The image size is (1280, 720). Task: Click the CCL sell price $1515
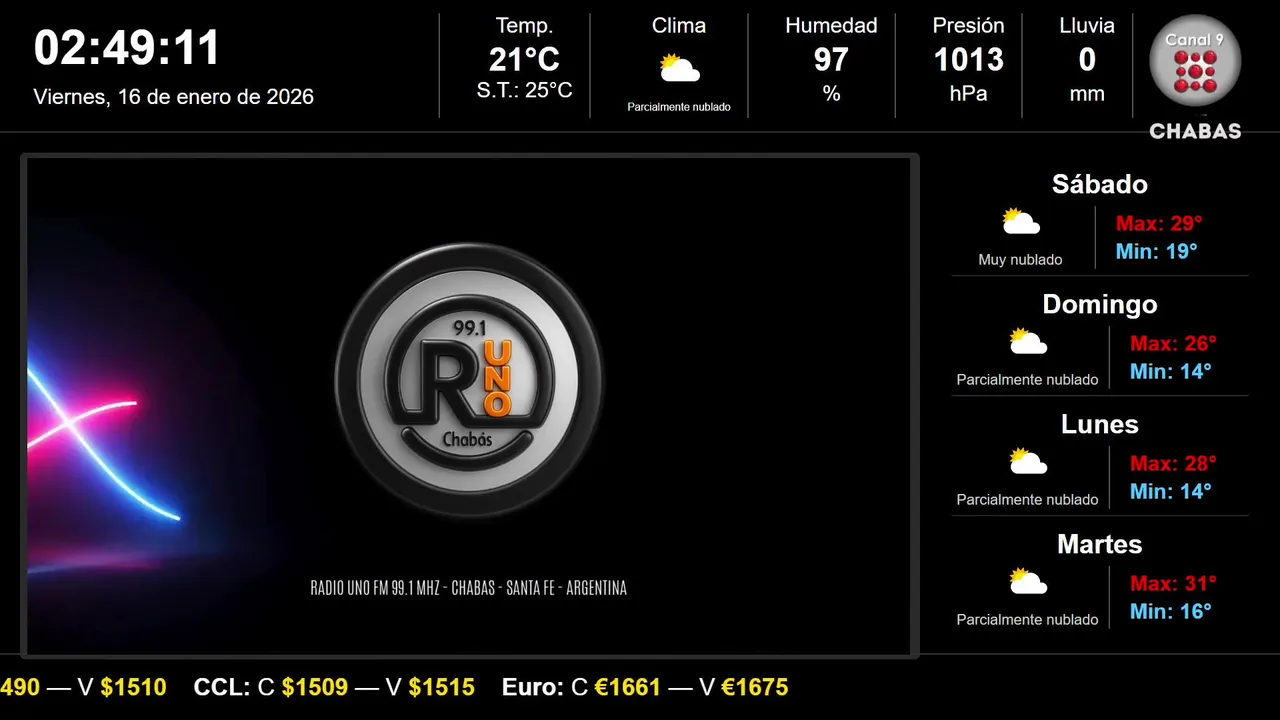(x=442, y=687)
